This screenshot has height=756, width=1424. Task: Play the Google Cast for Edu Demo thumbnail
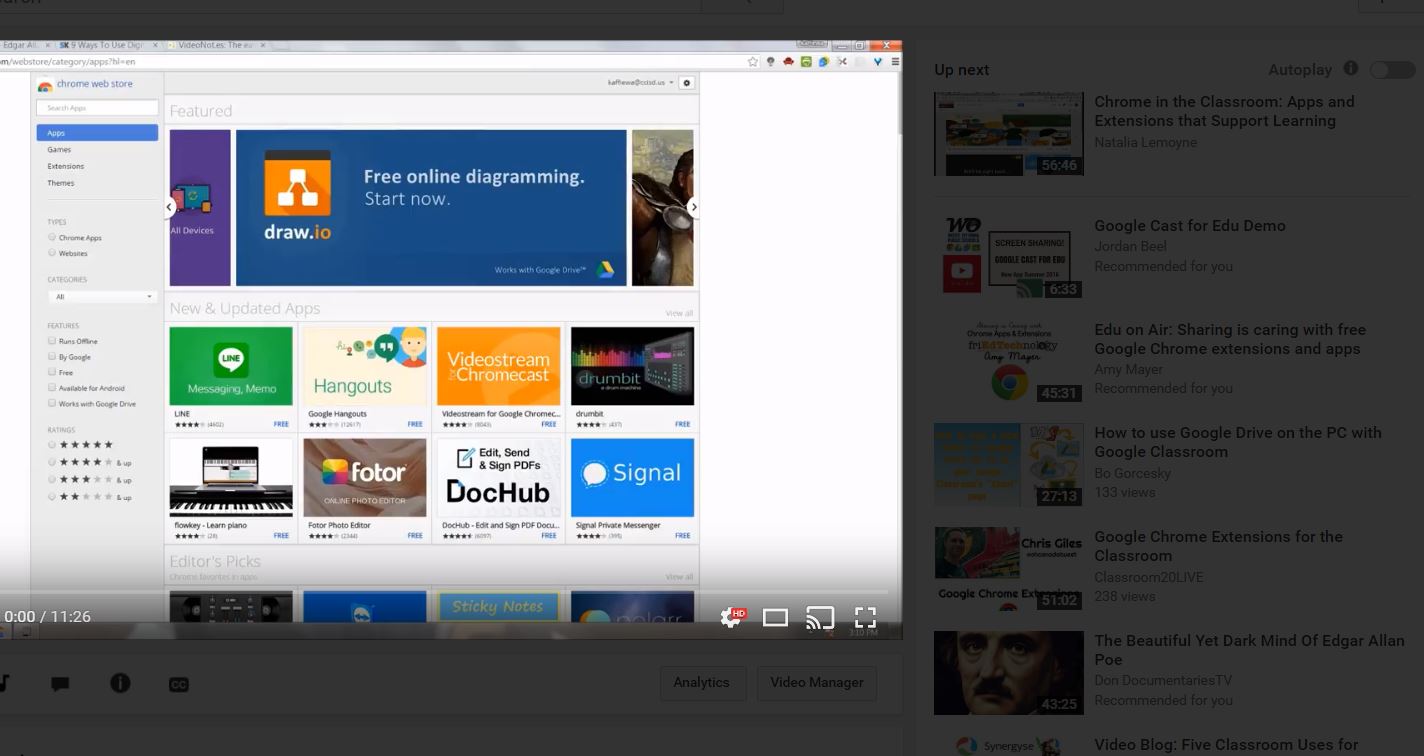click(1008, 255)
